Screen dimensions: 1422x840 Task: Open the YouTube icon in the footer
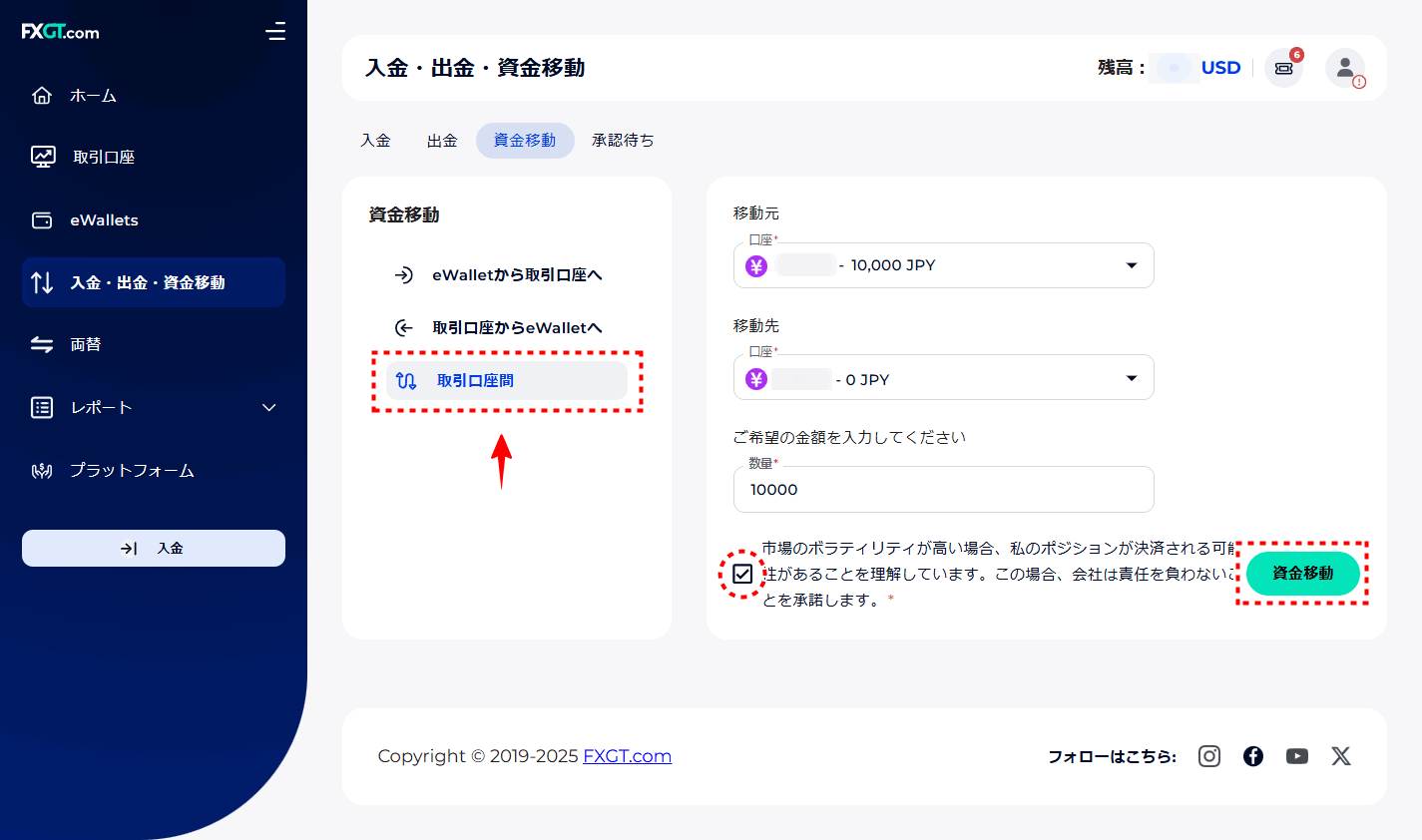(1297, 756)
